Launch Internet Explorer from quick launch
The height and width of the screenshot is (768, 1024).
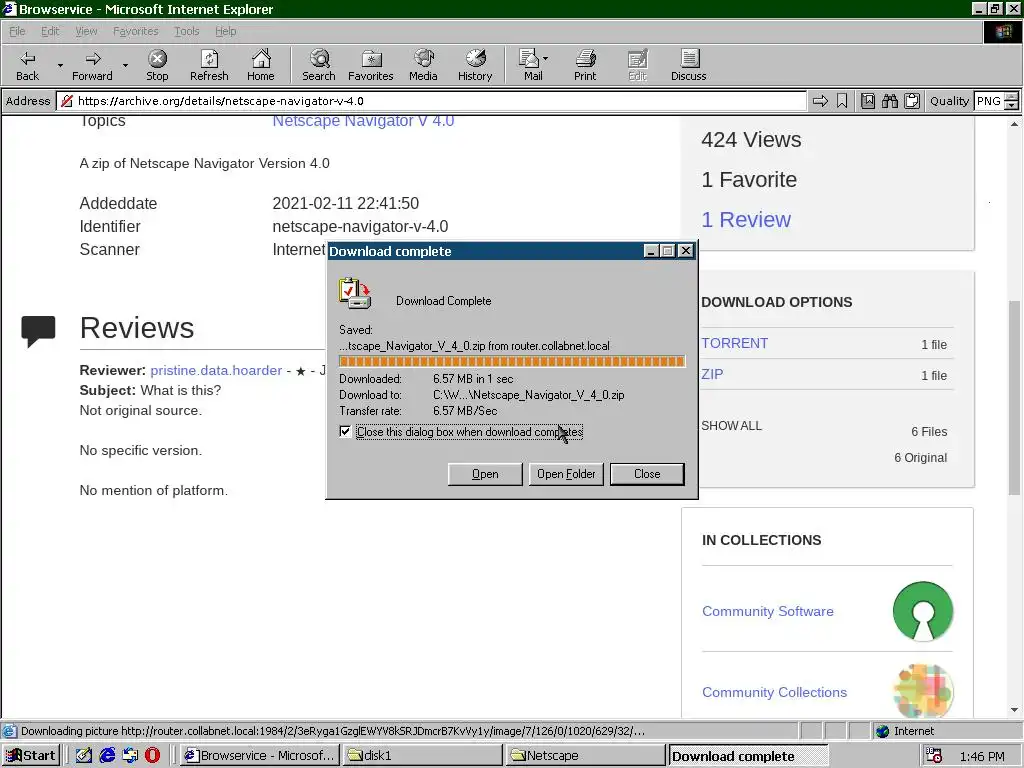[107, 755]
